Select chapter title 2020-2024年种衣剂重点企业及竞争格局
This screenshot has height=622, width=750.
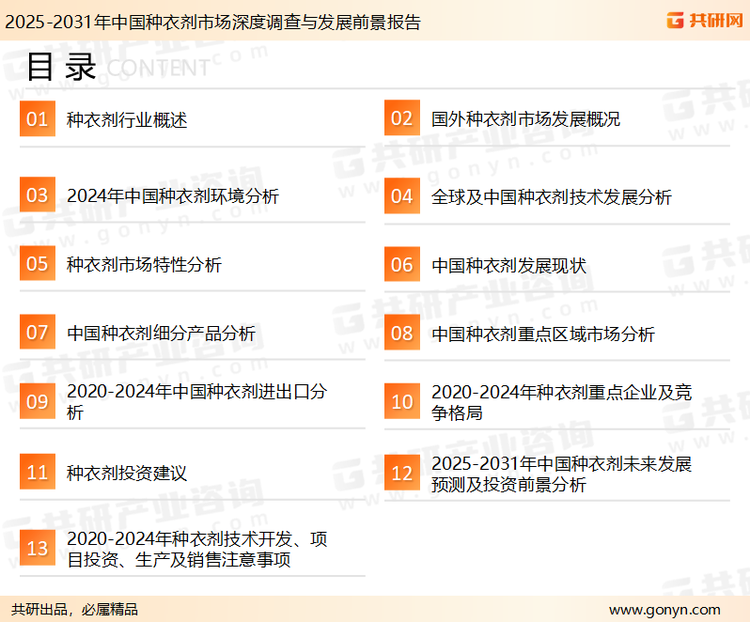(x=562, y=402)
